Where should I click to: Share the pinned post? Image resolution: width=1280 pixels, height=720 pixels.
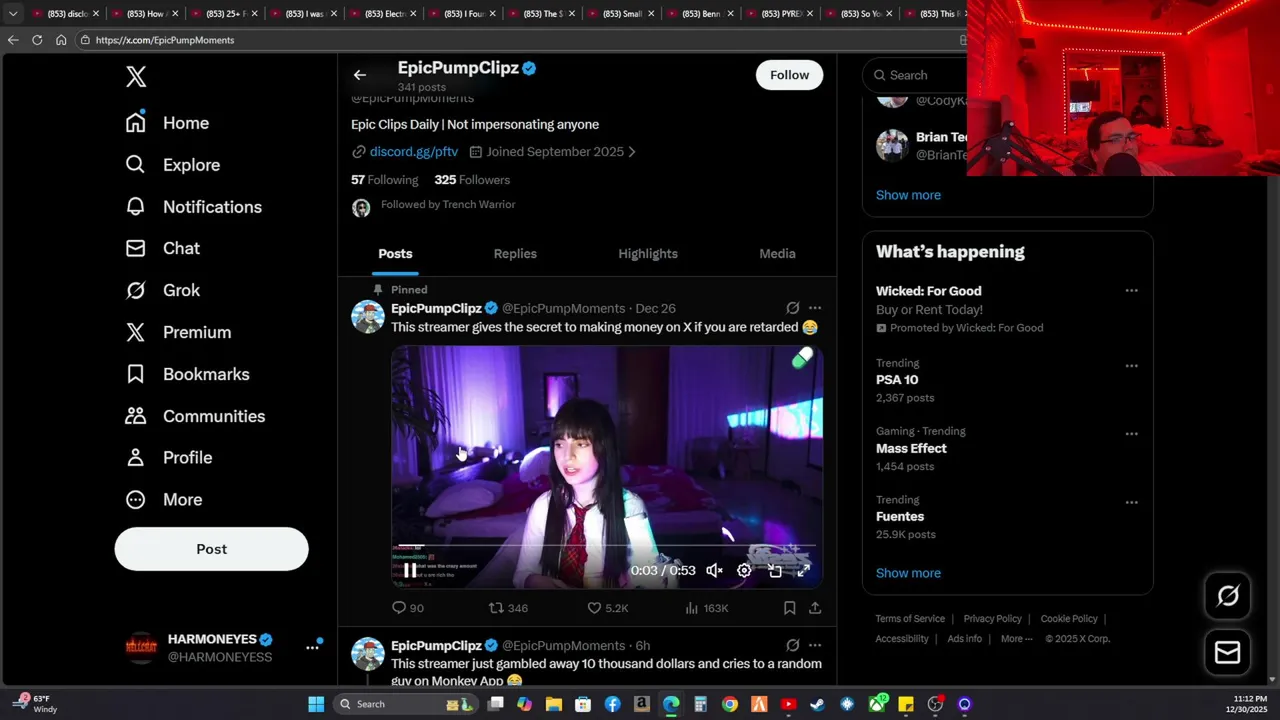(815, 608)
